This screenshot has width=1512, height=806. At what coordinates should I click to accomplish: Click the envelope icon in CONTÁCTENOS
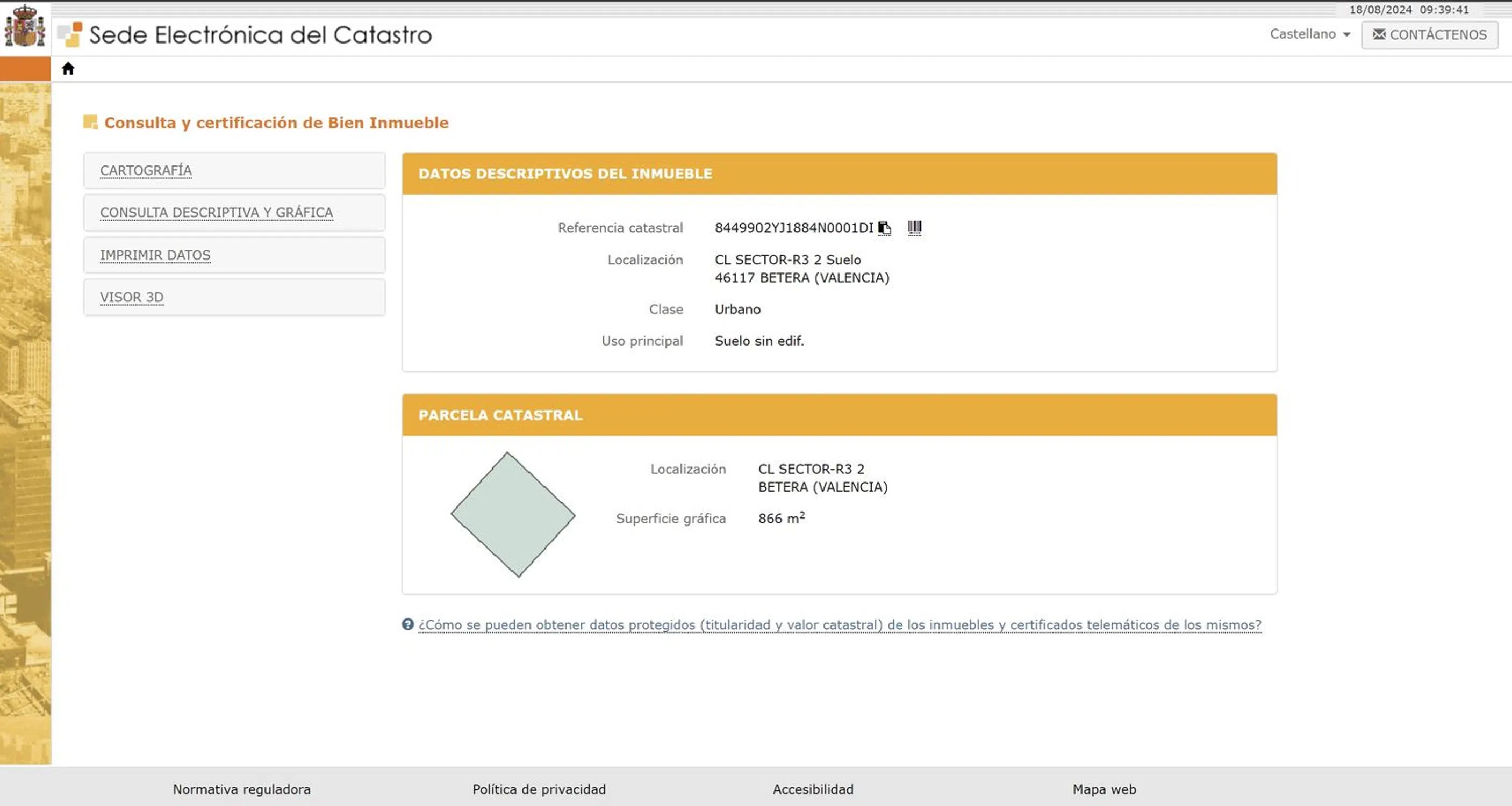point(1379,34)
